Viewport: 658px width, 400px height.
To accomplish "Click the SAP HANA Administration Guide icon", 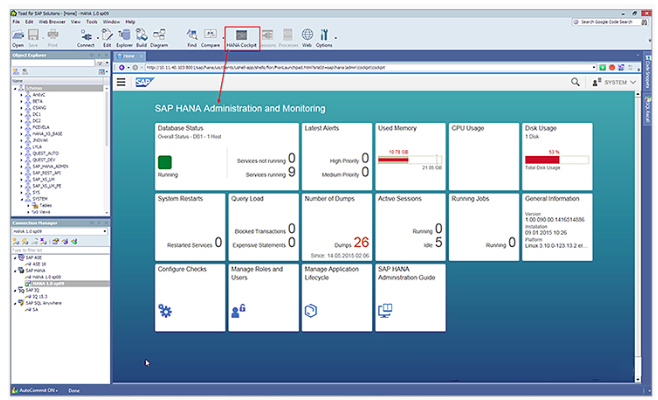I will (385, 311).
